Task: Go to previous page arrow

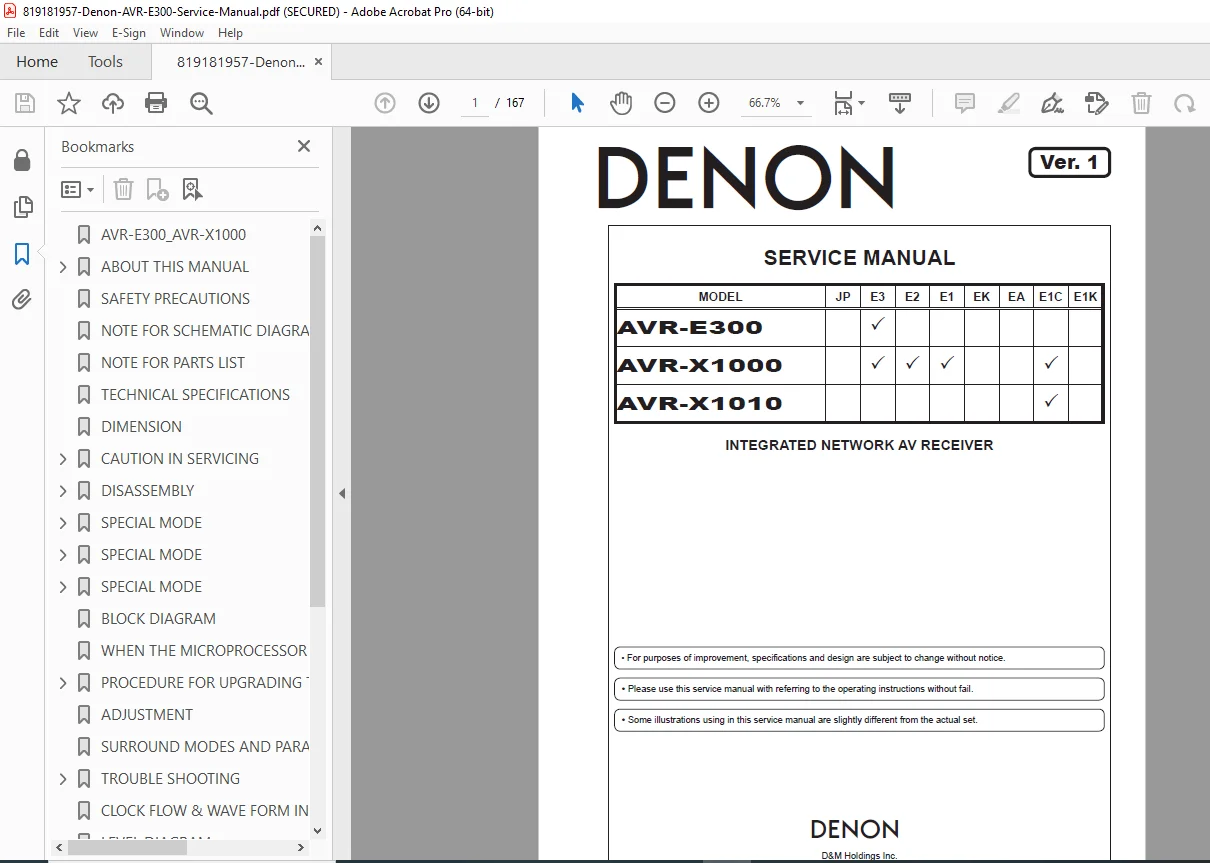Action: 385,103
